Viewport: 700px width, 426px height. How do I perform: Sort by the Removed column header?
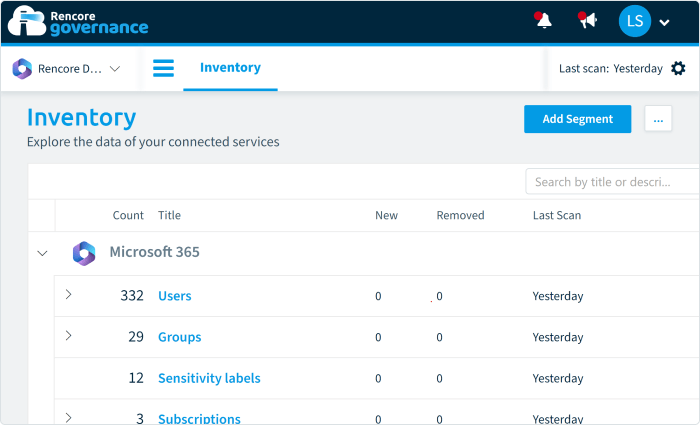(x=460, y=215)
